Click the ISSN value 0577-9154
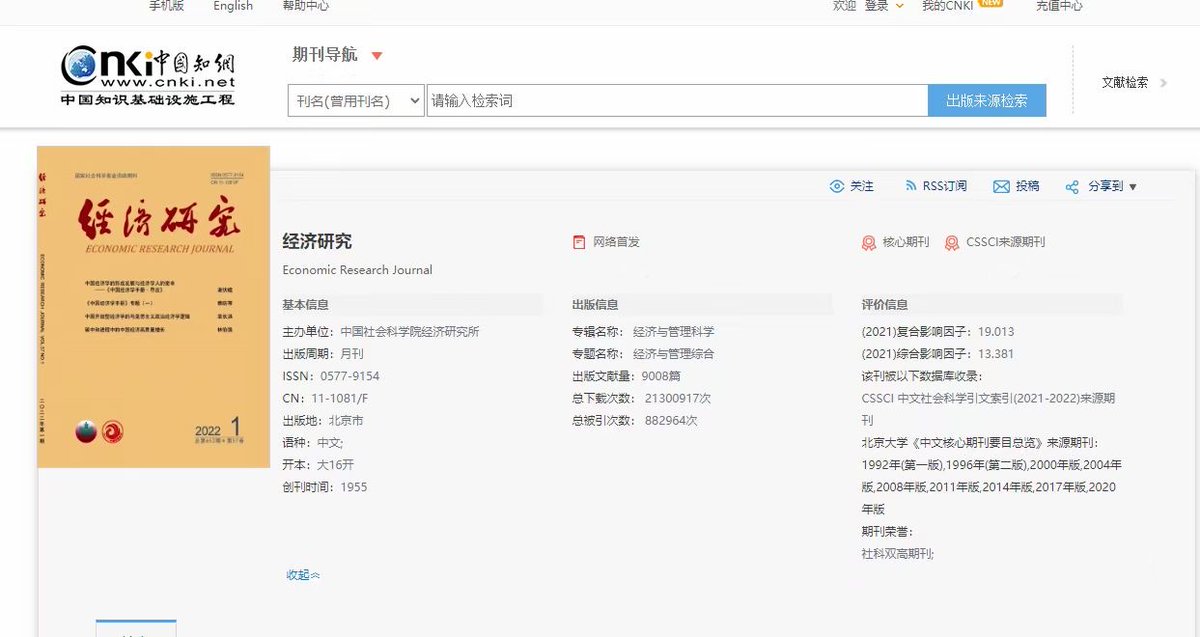The image size is (1200, 637). tap(350, 377)
